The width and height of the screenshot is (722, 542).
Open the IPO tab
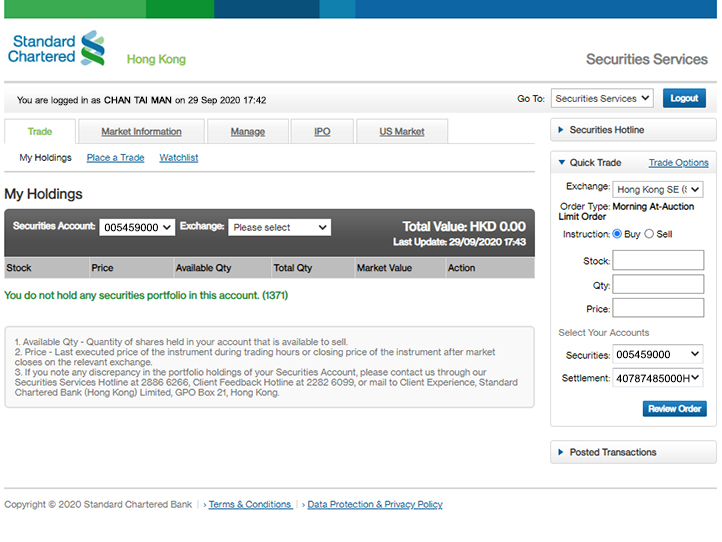point(322,132)
